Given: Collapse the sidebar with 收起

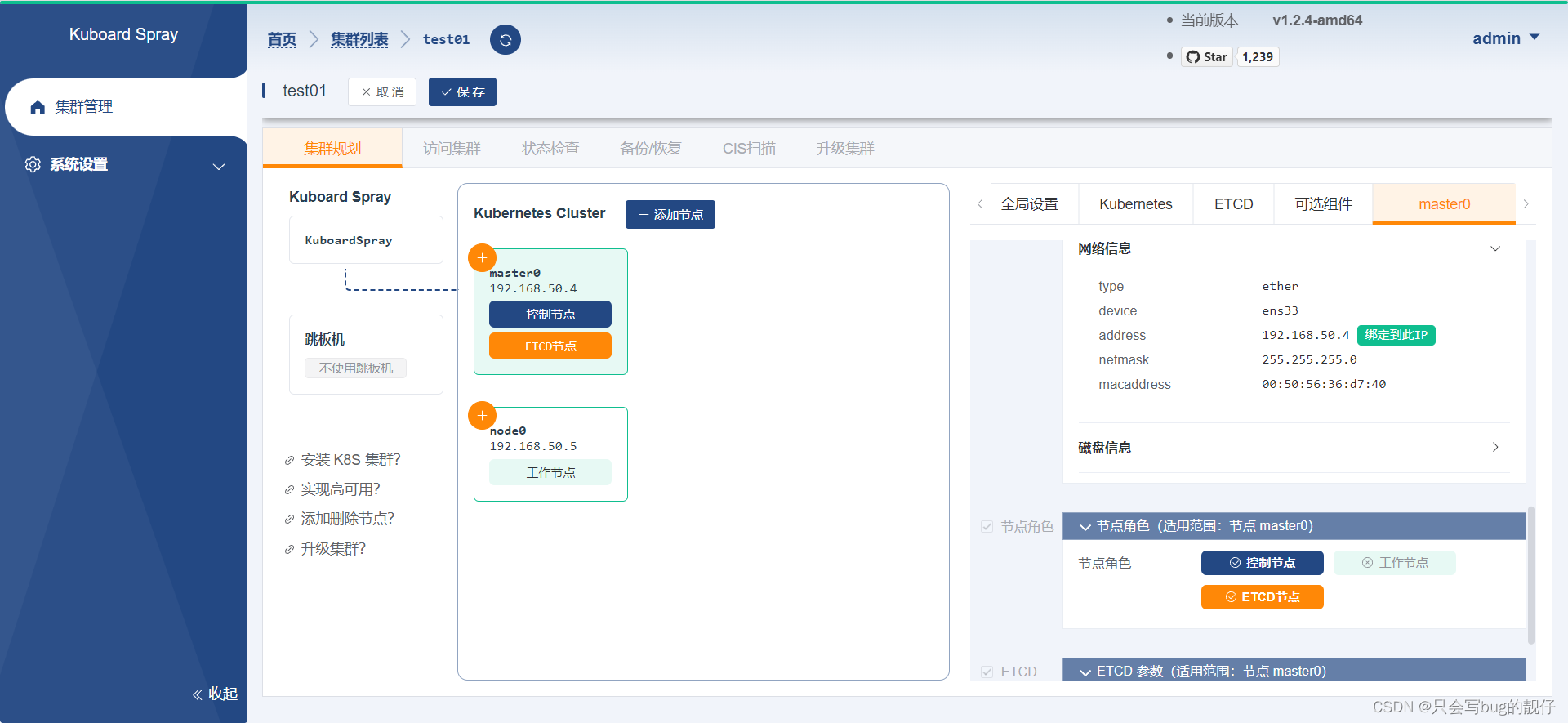Looking at the screenshot, I should [215, 694].
